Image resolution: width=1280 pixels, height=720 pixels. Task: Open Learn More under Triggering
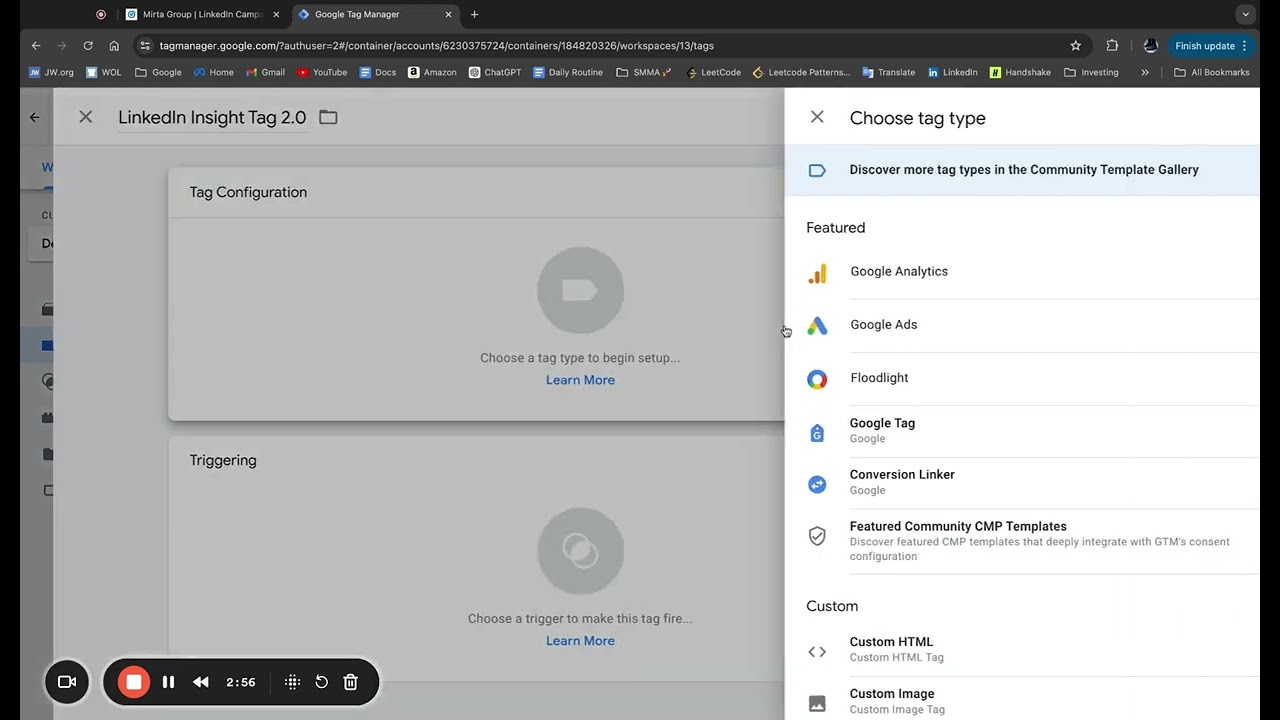[x=580, y=641]
